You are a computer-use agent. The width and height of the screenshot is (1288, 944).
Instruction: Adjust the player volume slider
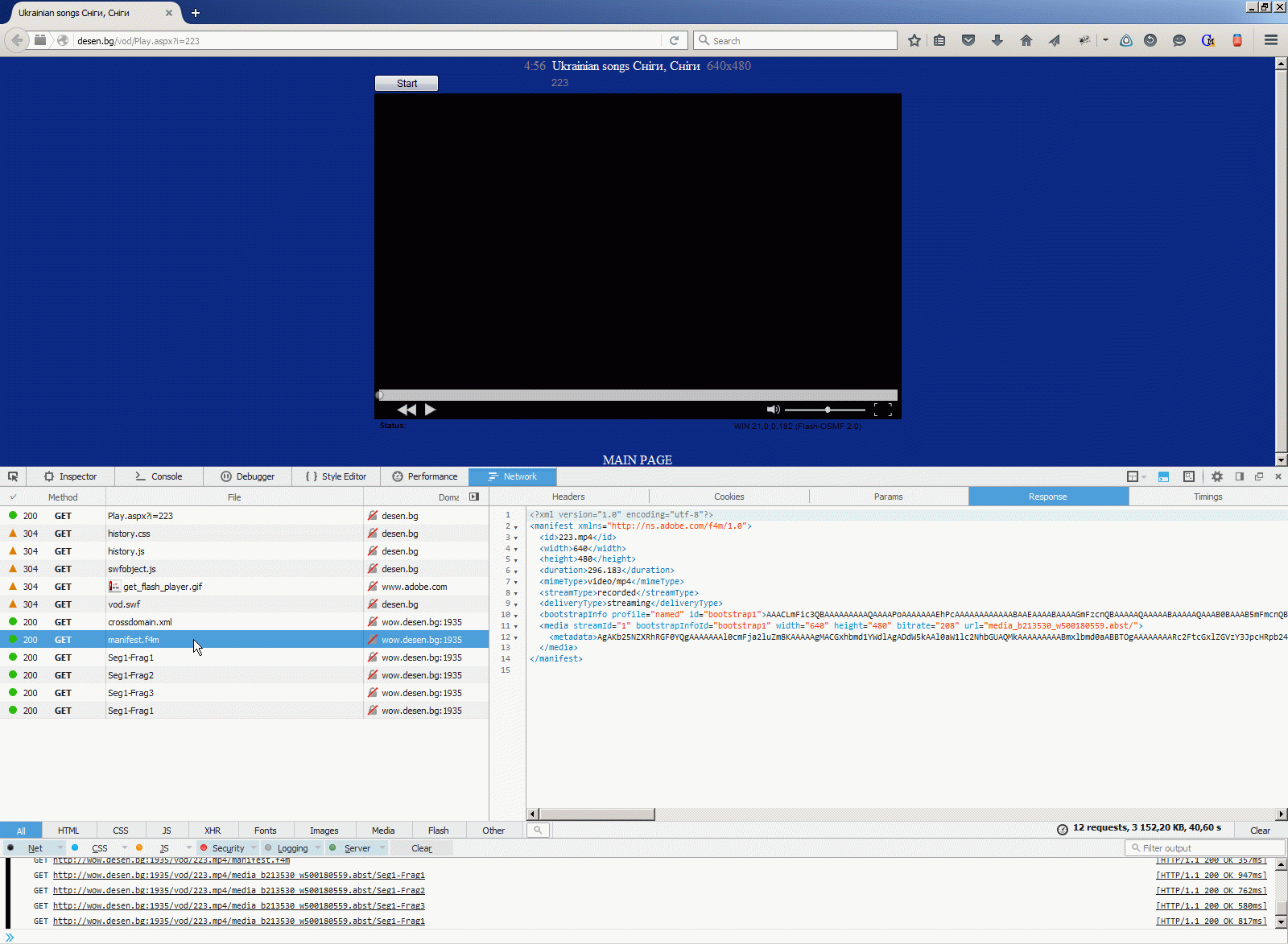[x=825, y=410]
